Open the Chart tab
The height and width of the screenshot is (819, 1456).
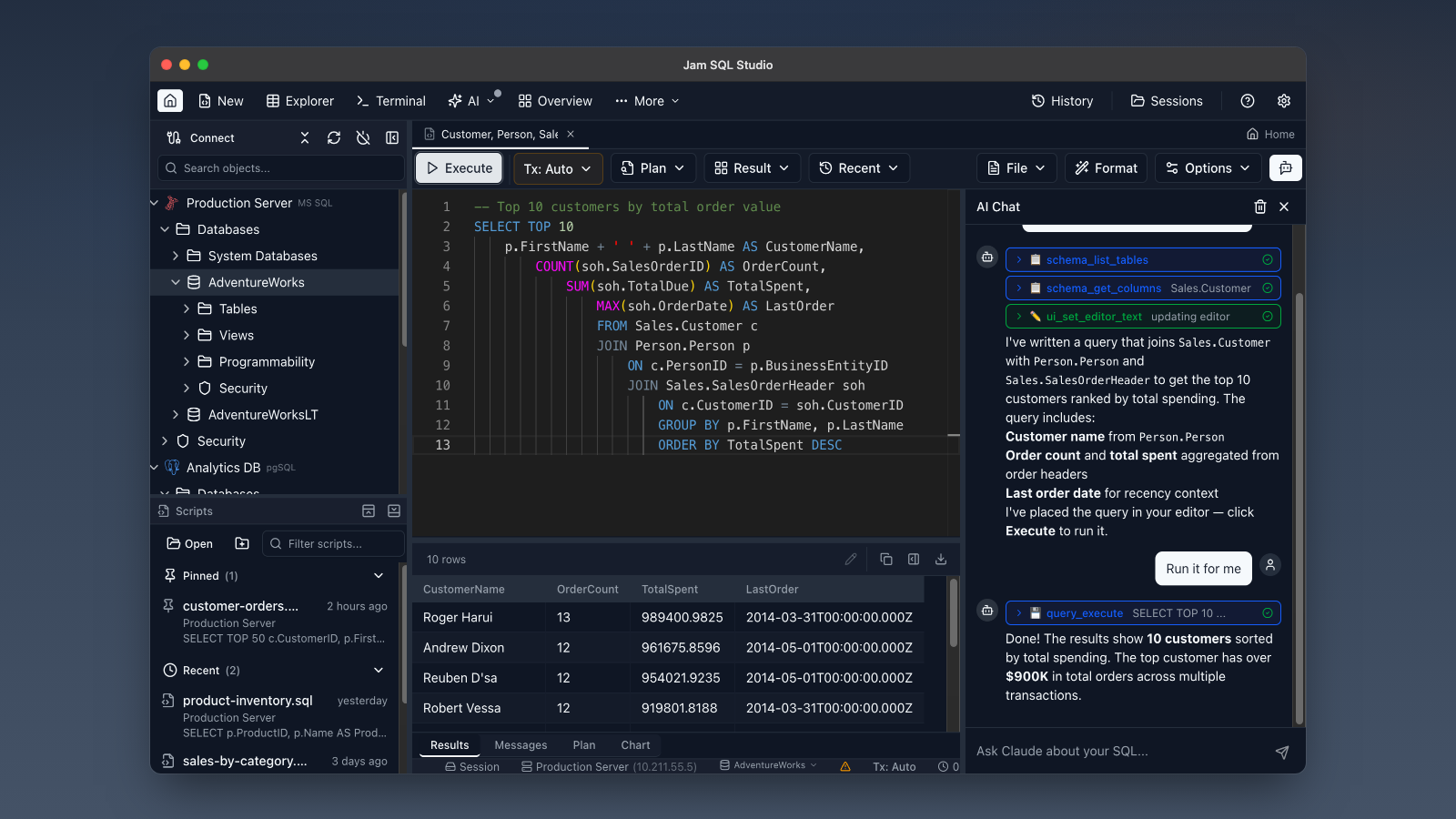coord(635,745)
